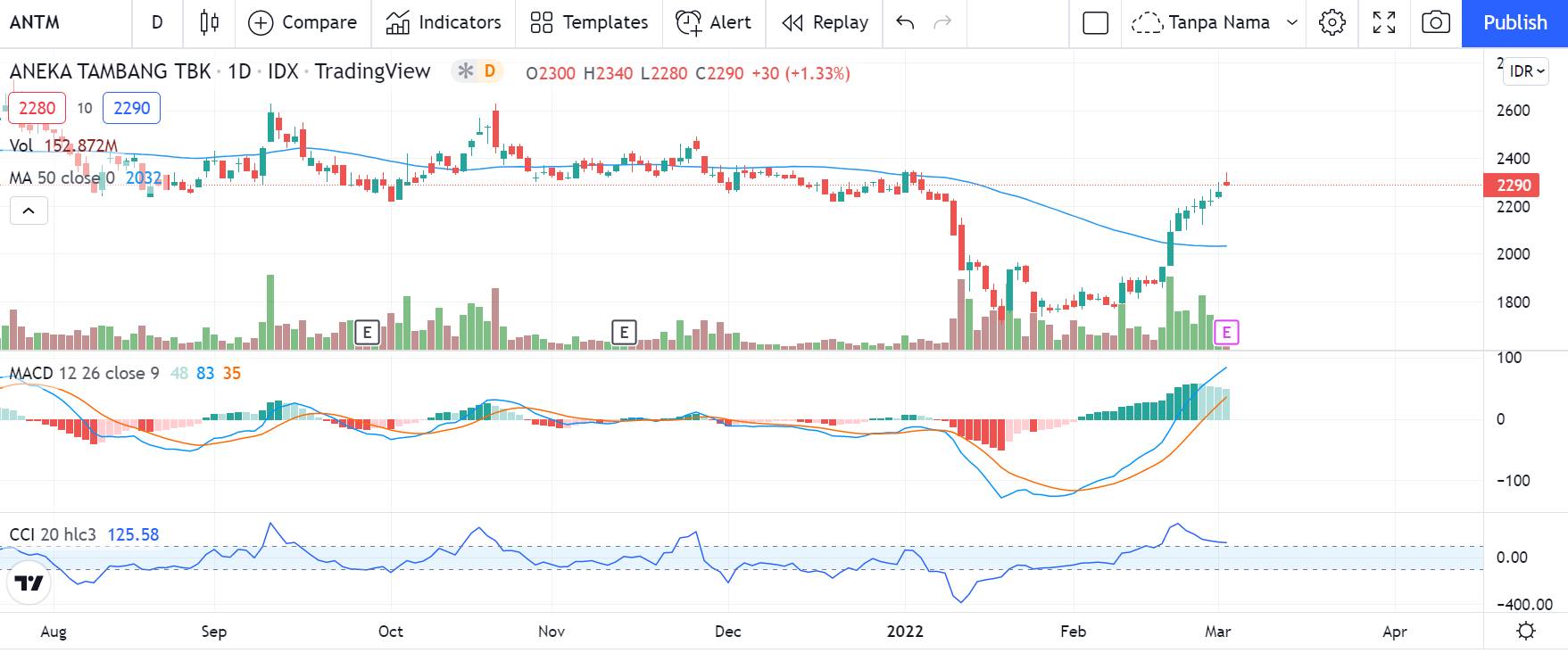The image size is (1568, 653).
Task: Open time axis settings gear
Action: click(x=1526, y=631)
